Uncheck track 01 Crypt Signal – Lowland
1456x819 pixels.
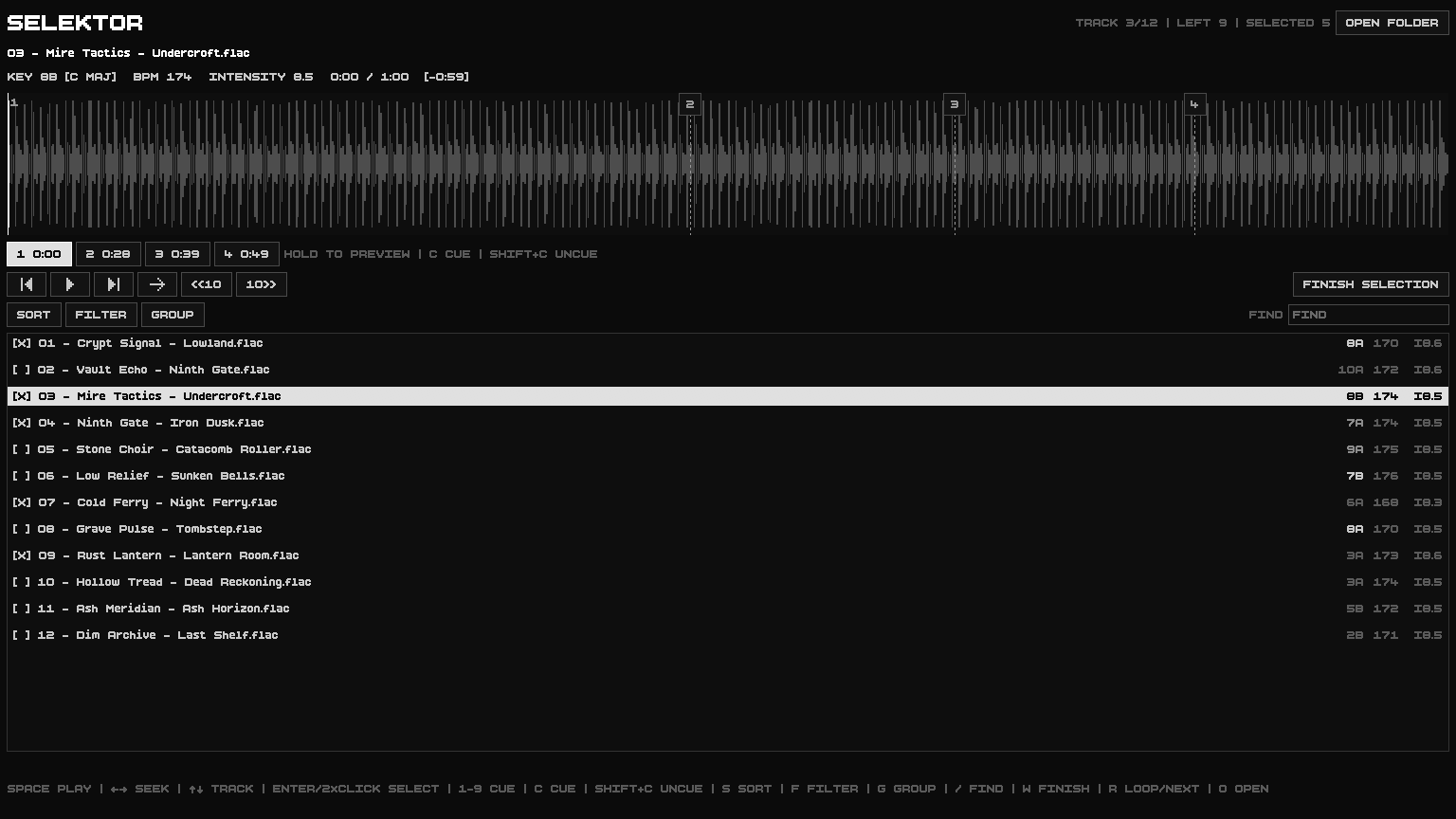pyautogui.click(x=21, y=343)
